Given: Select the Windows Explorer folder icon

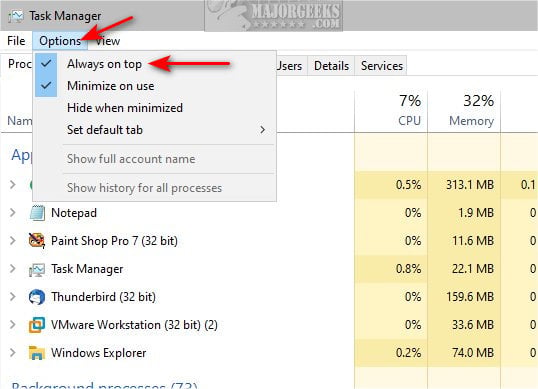Looking at the screenshot, I should coord(37,353).
